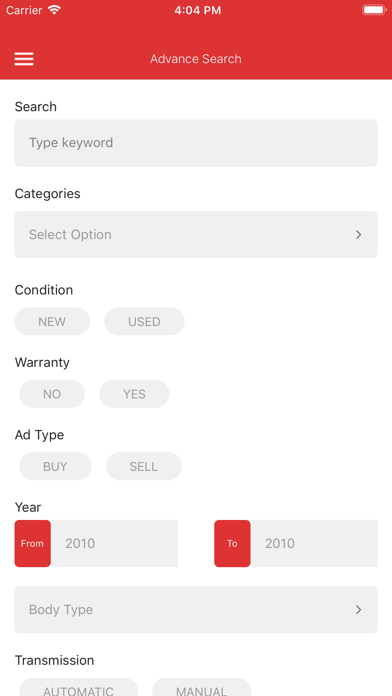This screenshot has height=696, width=392.
Task: Expand the Body Type dropdown
Action: coord(196,609)
